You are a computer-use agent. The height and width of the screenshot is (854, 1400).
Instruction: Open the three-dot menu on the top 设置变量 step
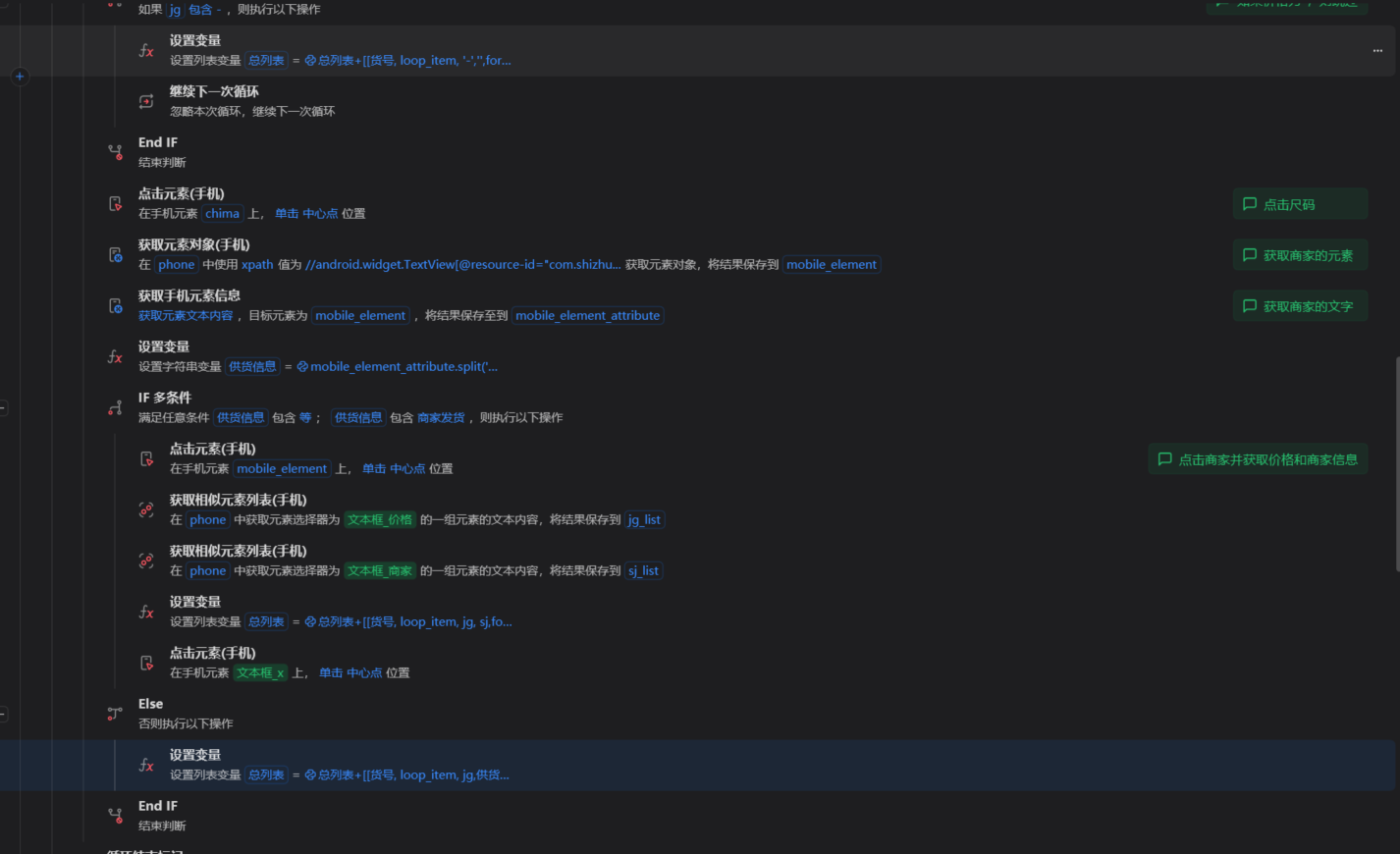[1377, 51]
